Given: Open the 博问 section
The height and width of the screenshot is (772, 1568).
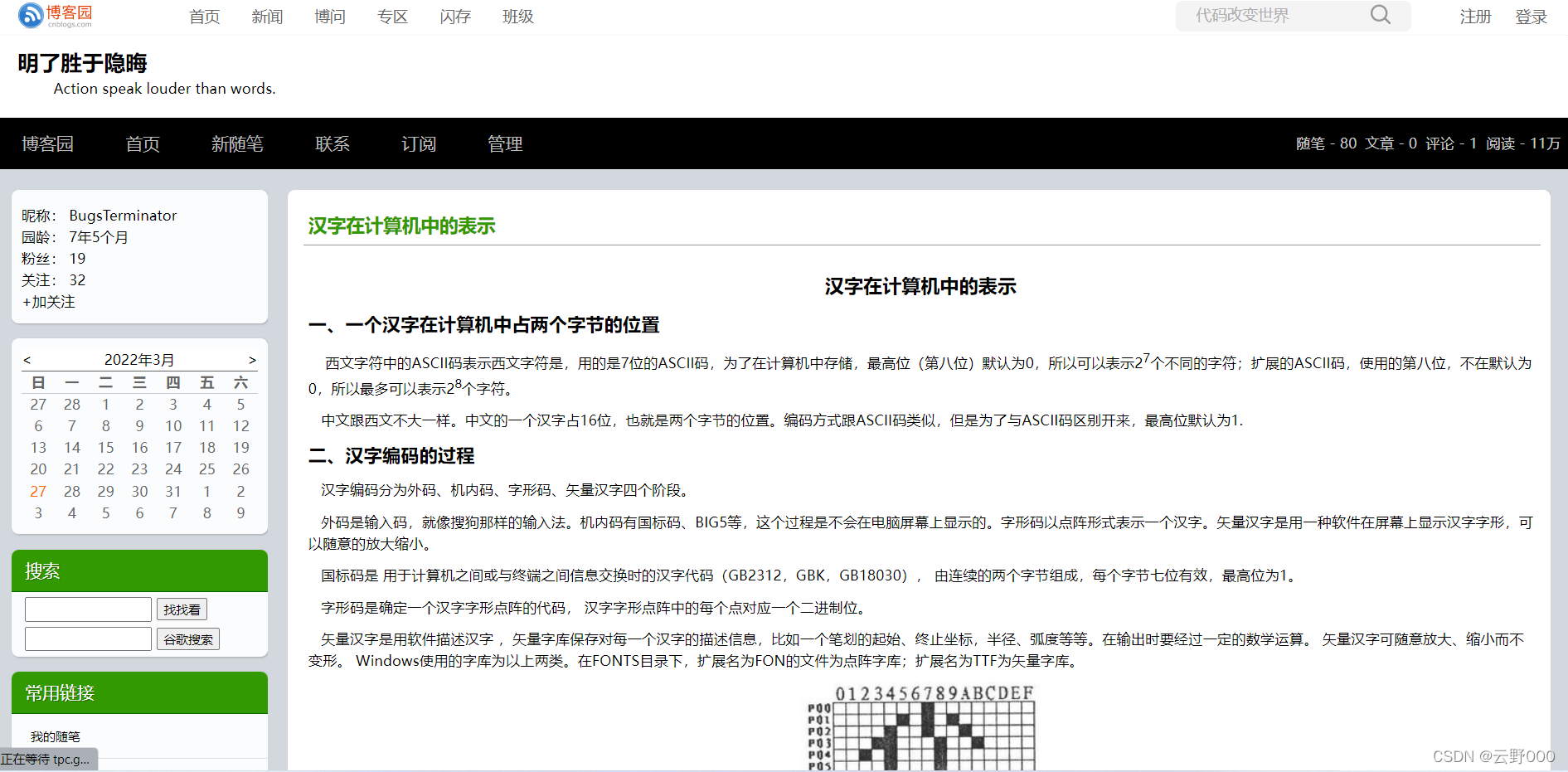Looking at the screenshot, I should click(x=329, y=16).
